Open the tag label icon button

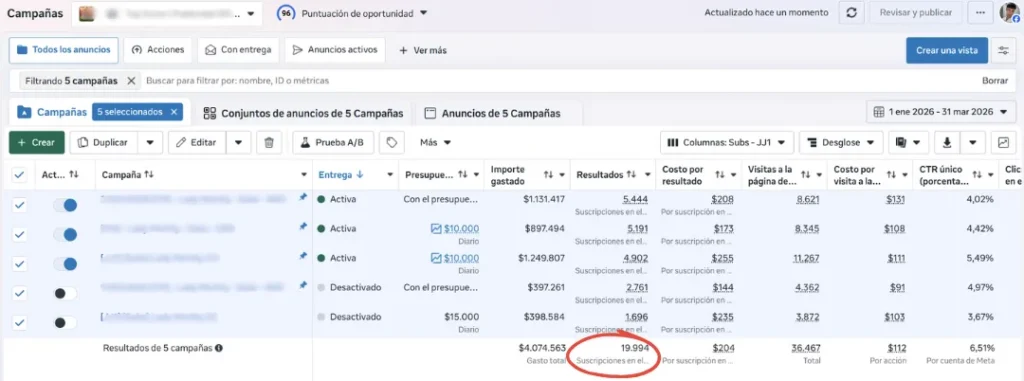pos(391,142)
